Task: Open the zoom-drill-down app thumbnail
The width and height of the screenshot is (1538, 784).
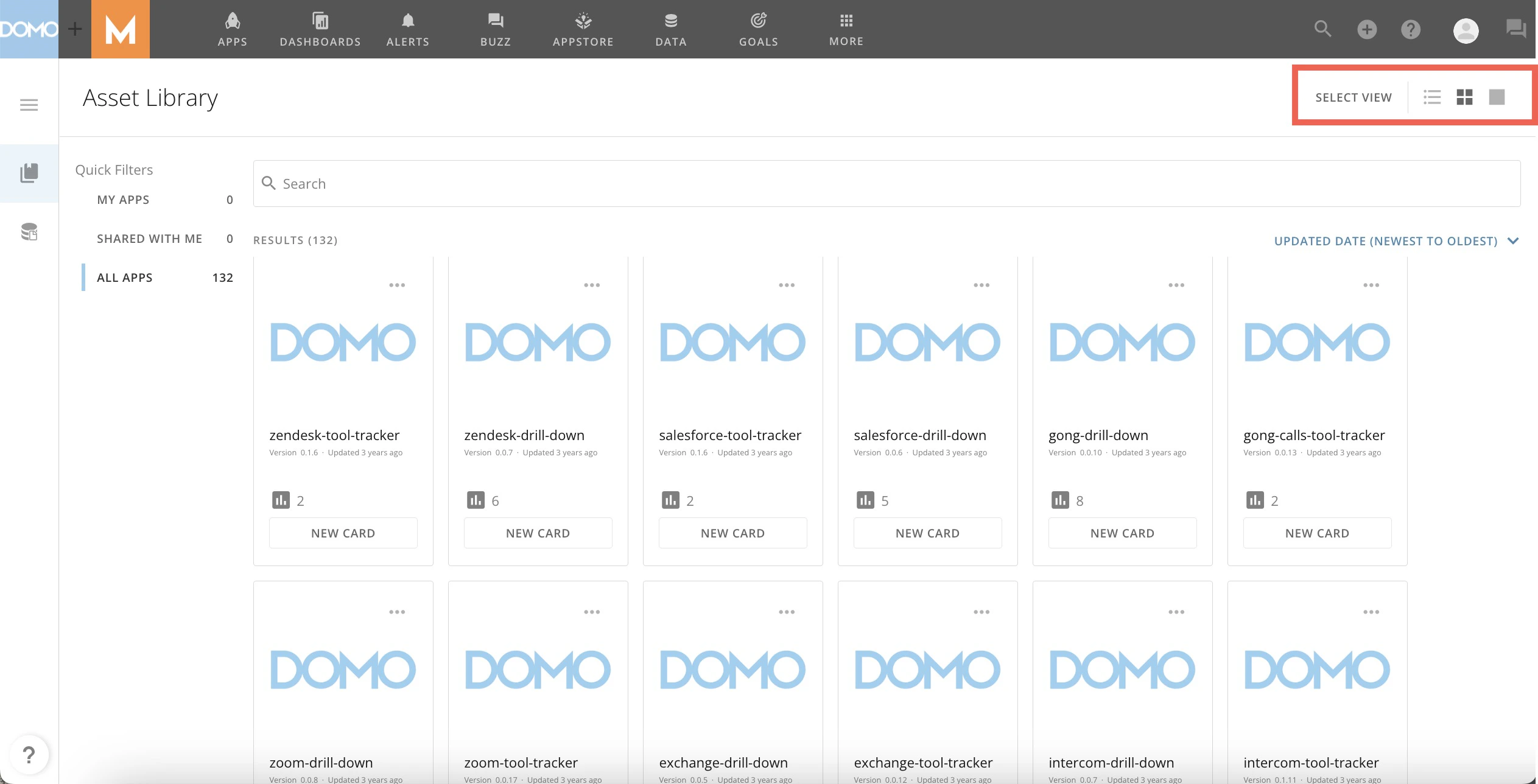Action: (343, 670)
